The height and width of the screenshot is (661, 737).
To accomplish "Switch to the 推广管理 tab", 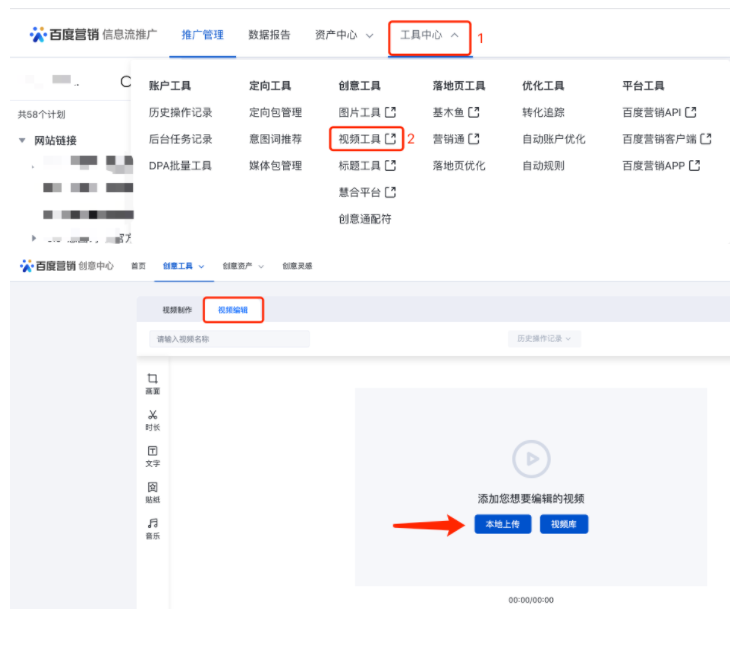I will [x=203, y=35].
